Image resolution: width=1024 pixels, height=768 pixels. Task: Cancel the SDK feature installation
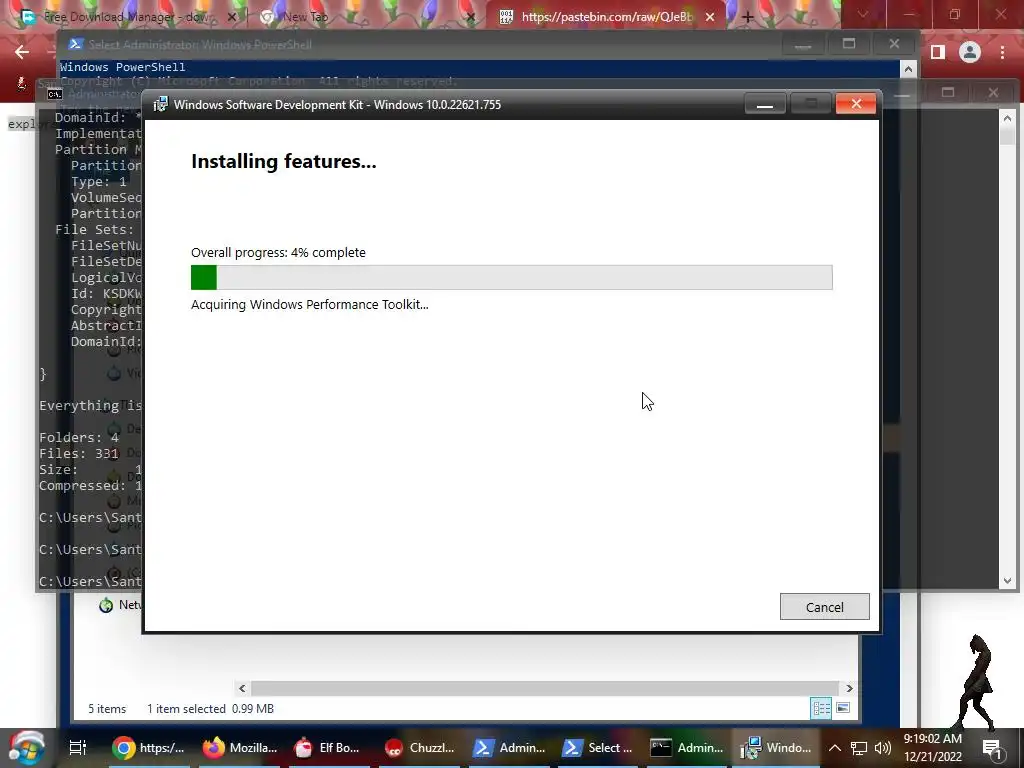pyautogui.click(x=824, y=607)
